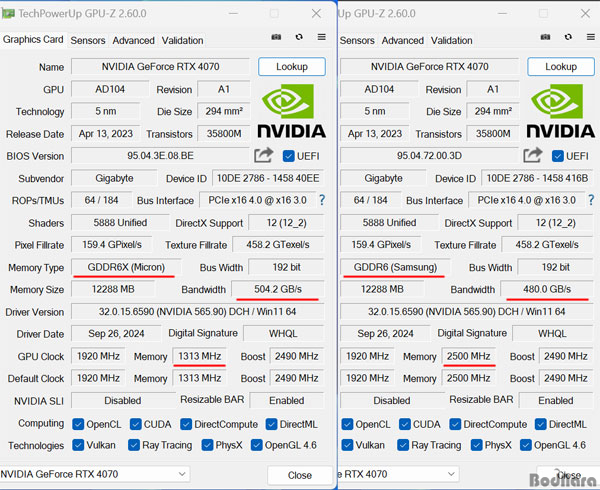This screenshot has width=600, height=490.
Task: Click the Bus Interface question mark in right window
Action: pyautogui.click(x=591, y=200)
